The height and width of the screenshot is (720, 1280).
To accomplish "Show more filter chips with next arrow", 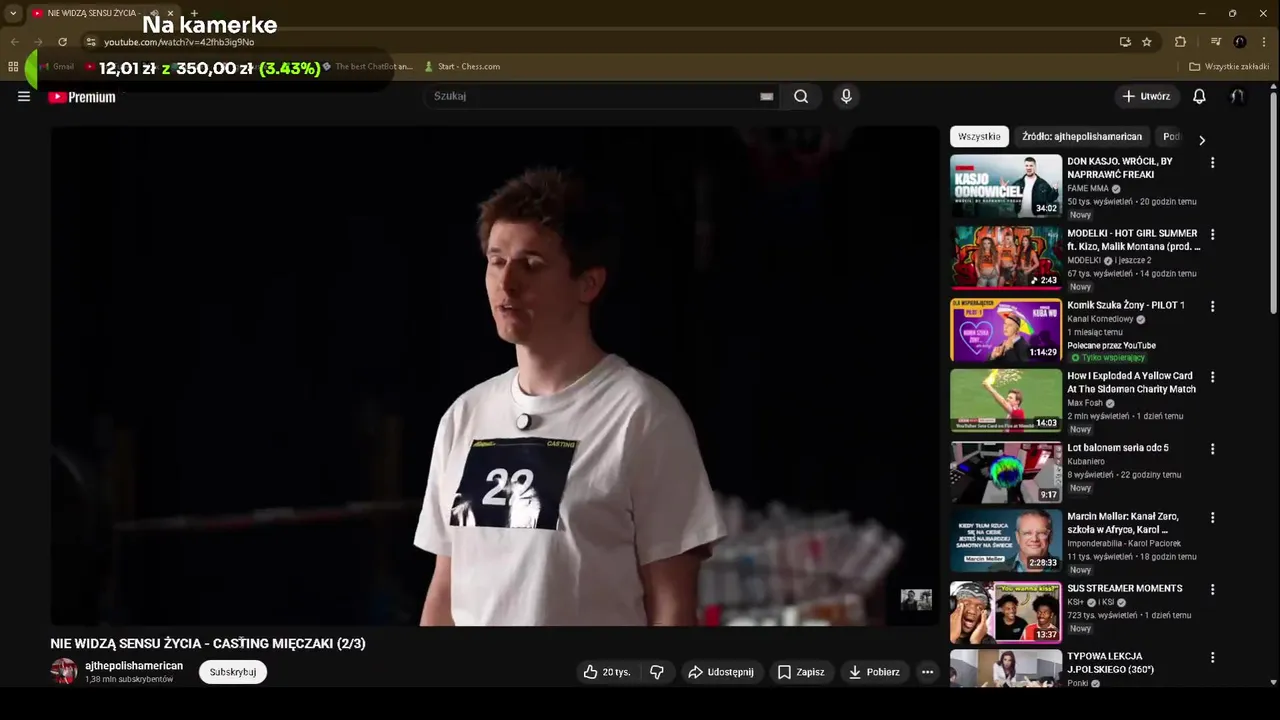I will pos(1201,140).
